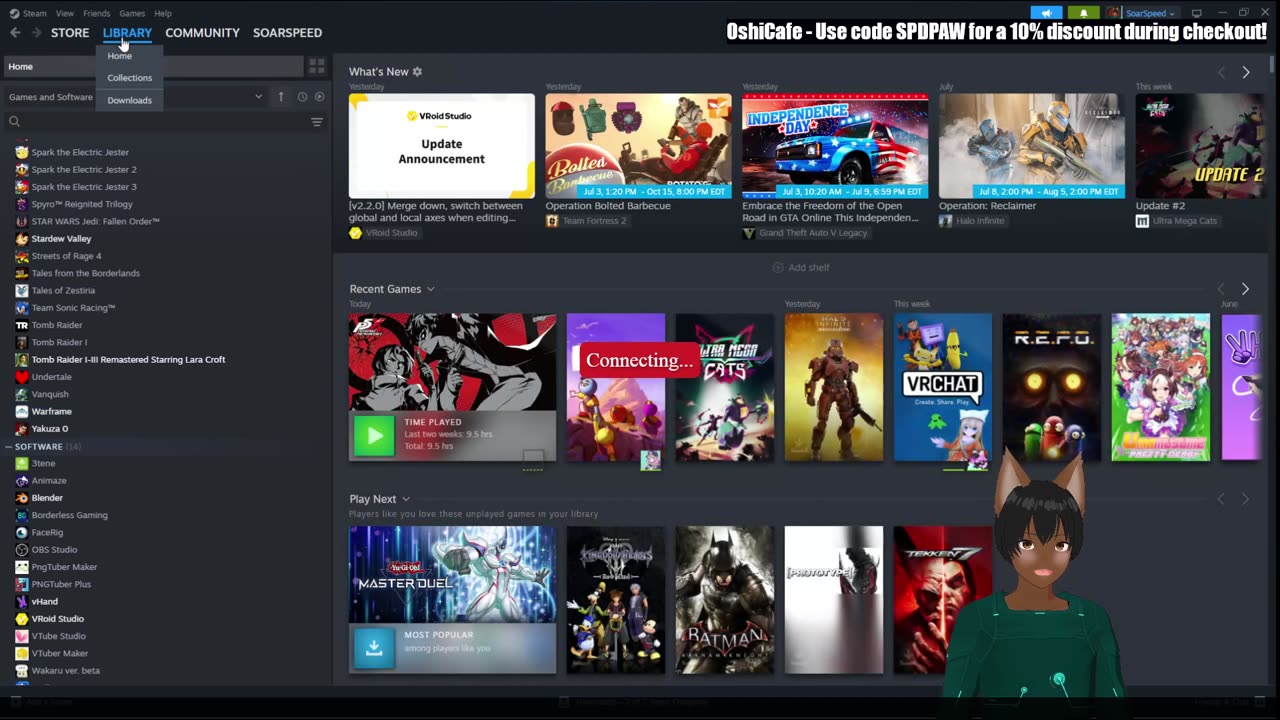Screen dimensions: 1280x720
Task: Open the Games and Software dropdown
Action: [136, 97]
